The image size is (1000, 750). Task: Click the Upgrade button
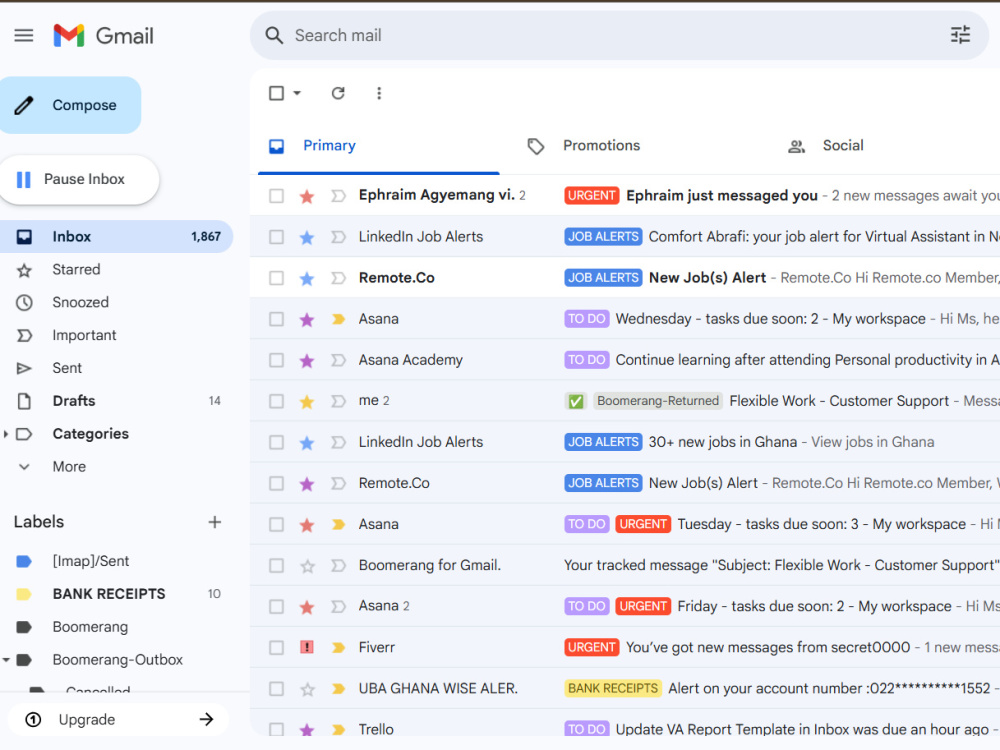coord(119,719)
